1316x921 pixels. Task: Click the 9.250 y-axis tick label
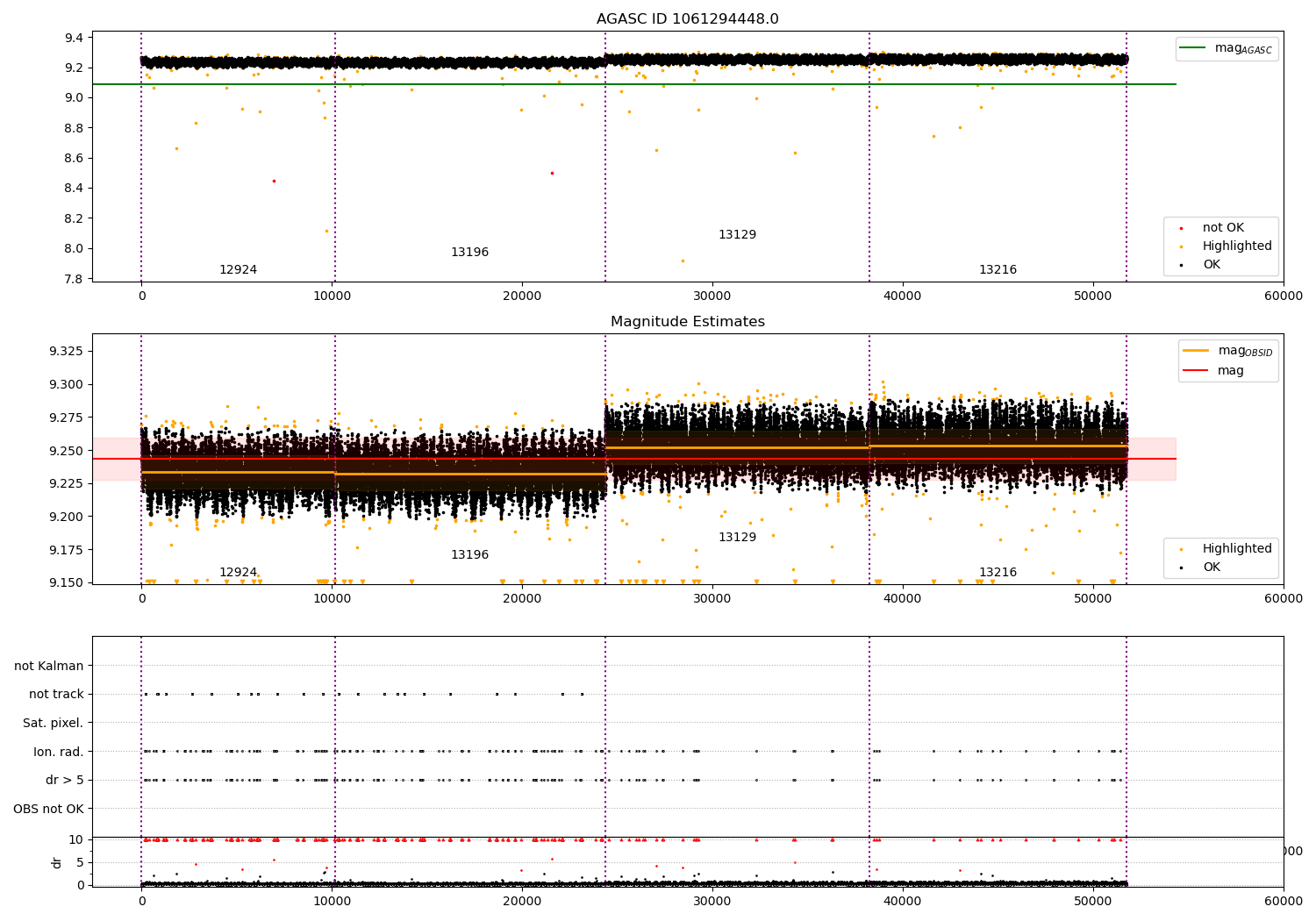click(x=66, y=451)
